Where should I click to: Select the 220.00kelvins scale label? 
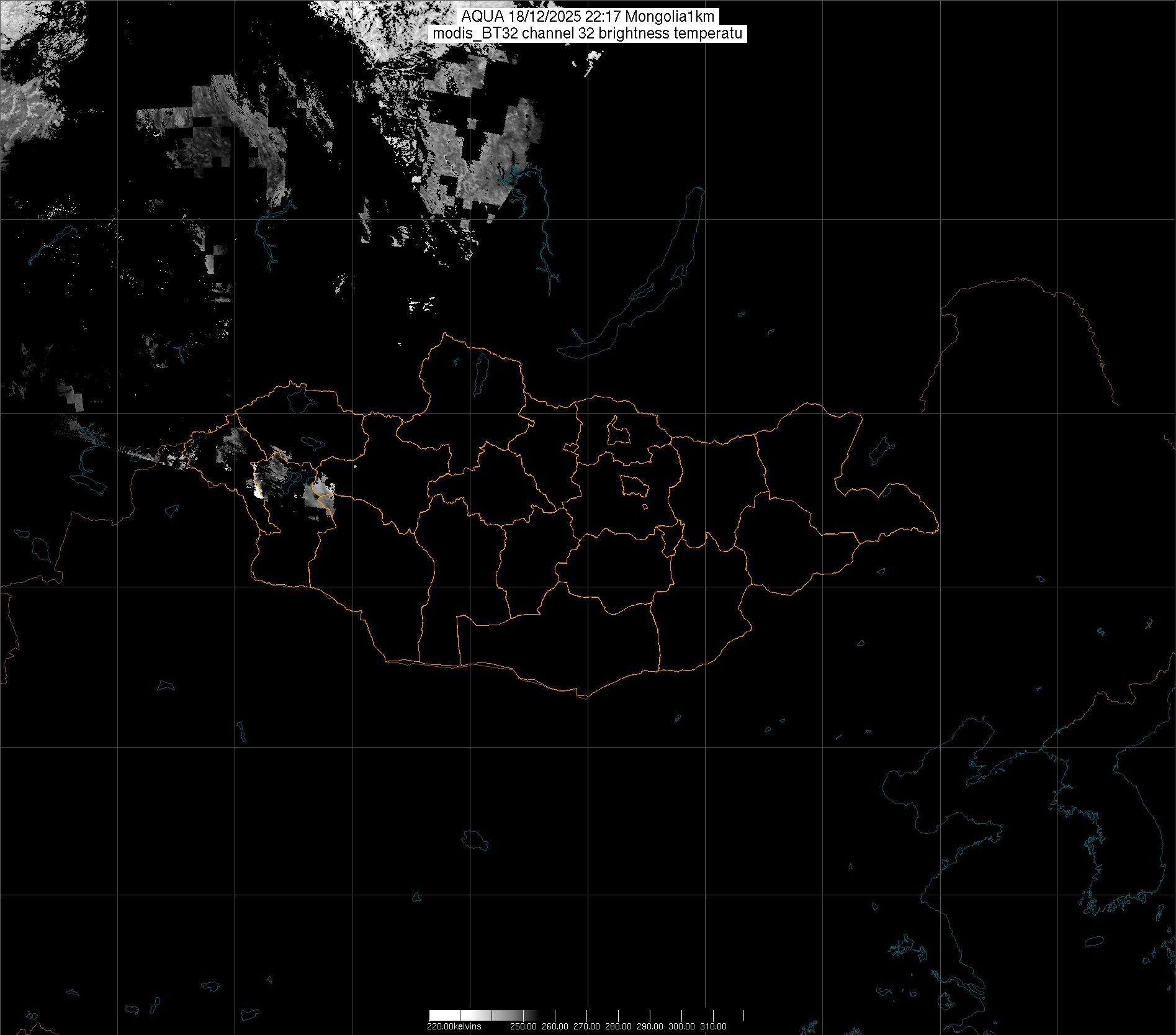coord(454,1026)
